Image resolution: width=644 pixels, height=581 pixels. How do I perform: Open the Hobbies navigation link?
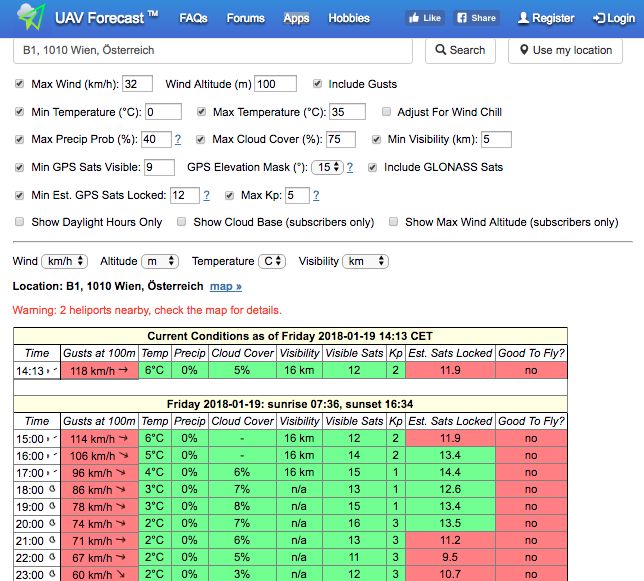348,18
